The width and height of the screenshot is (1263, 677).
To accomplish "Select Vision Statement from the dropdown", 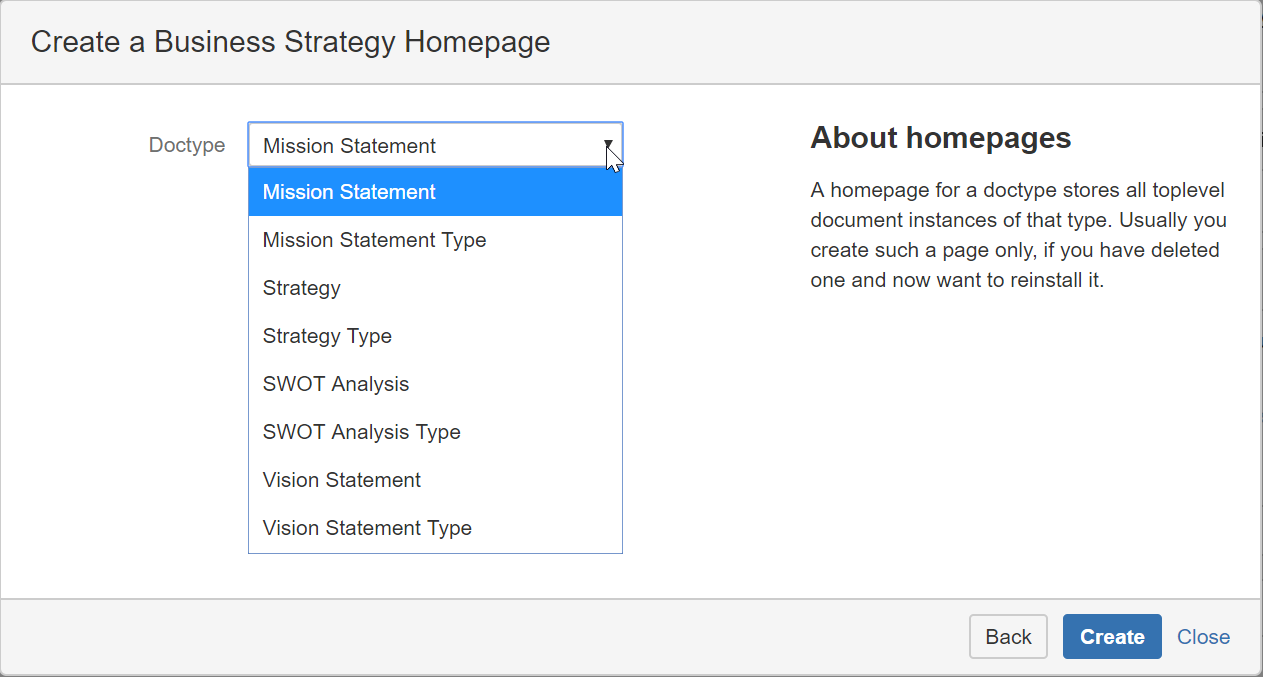I will coord(435,480).
